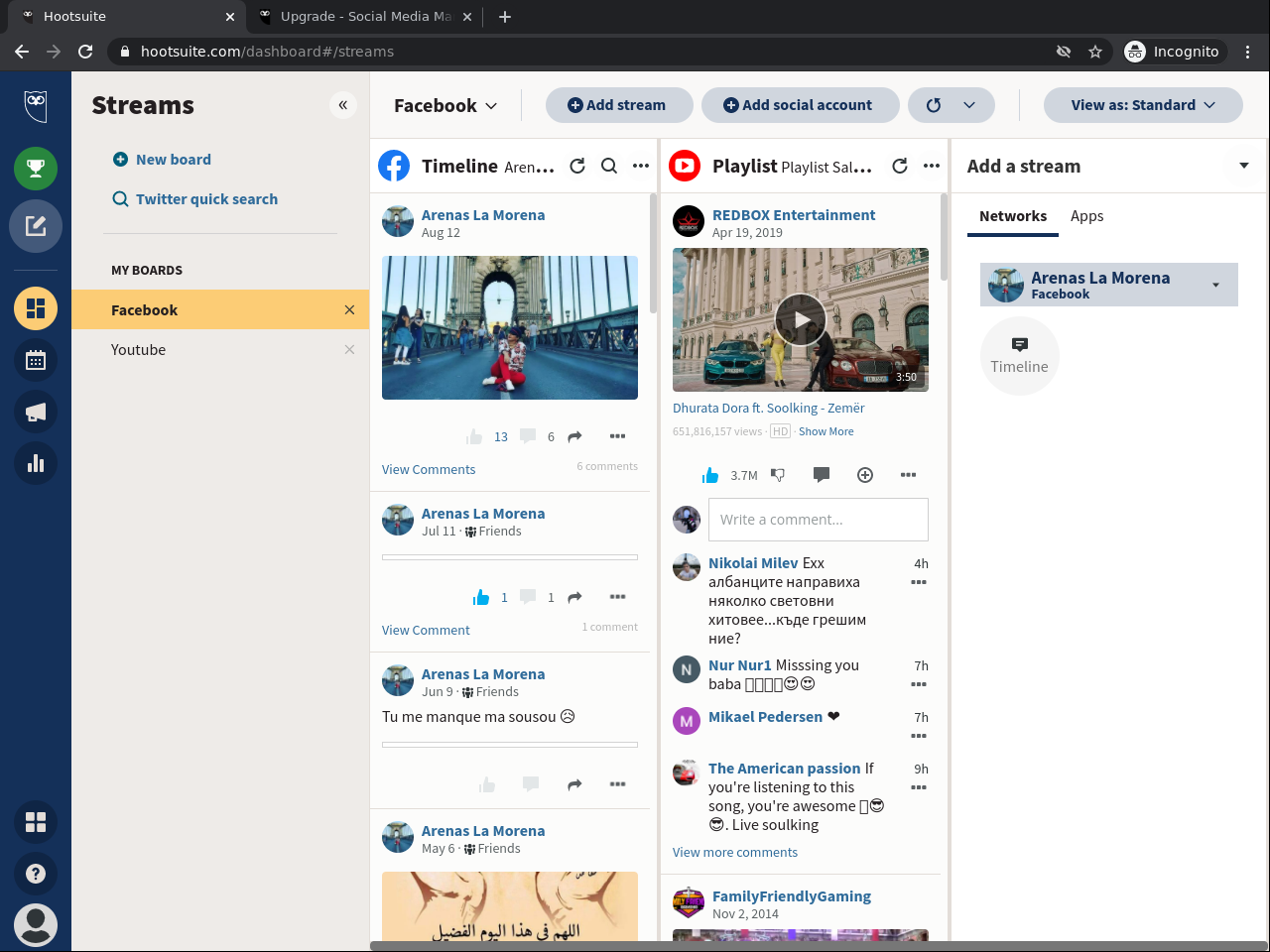Click Show More under video details

826,431
